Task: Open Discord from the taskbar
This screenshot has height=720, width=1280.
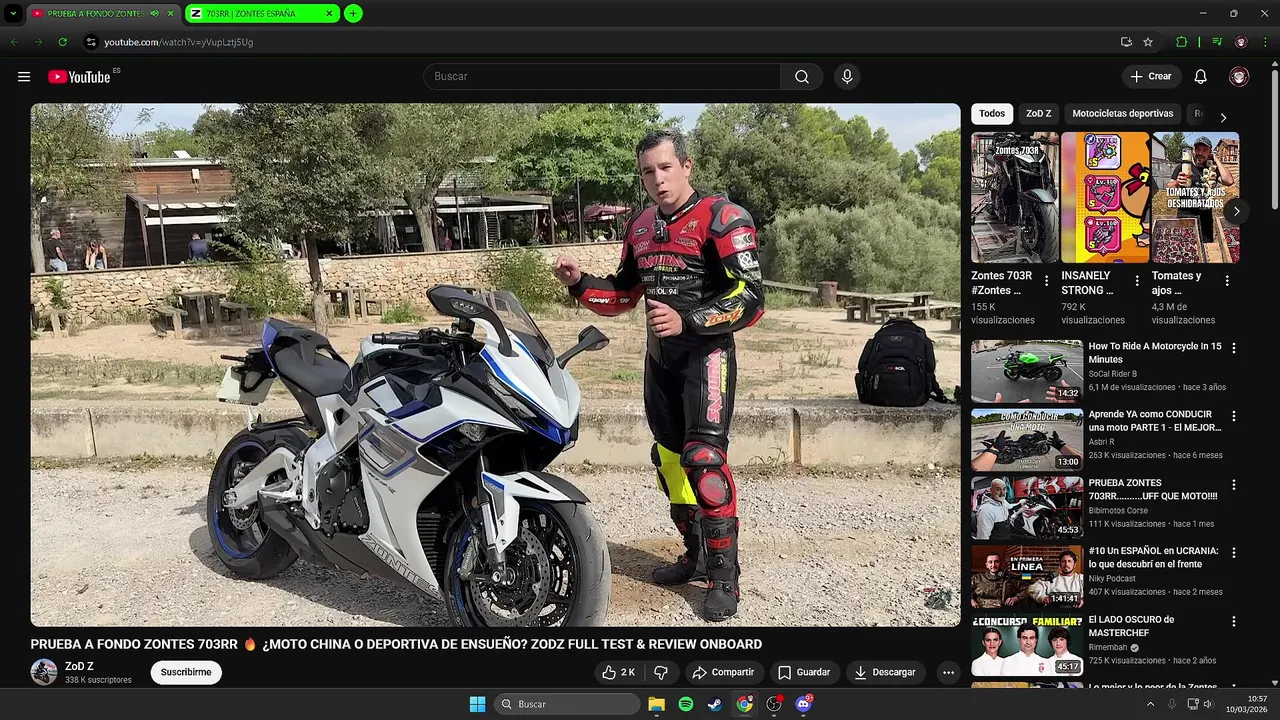Action: point(803,704)
